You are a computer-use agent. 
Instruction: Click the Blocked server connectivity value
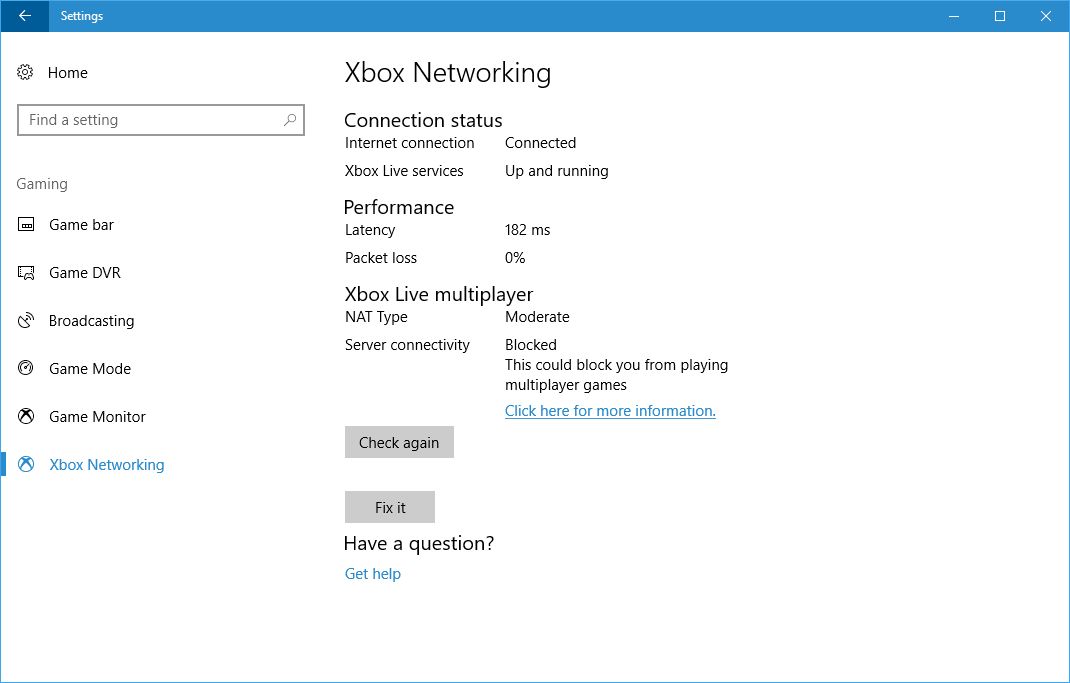pyautogui.click(x=531, y=345)
